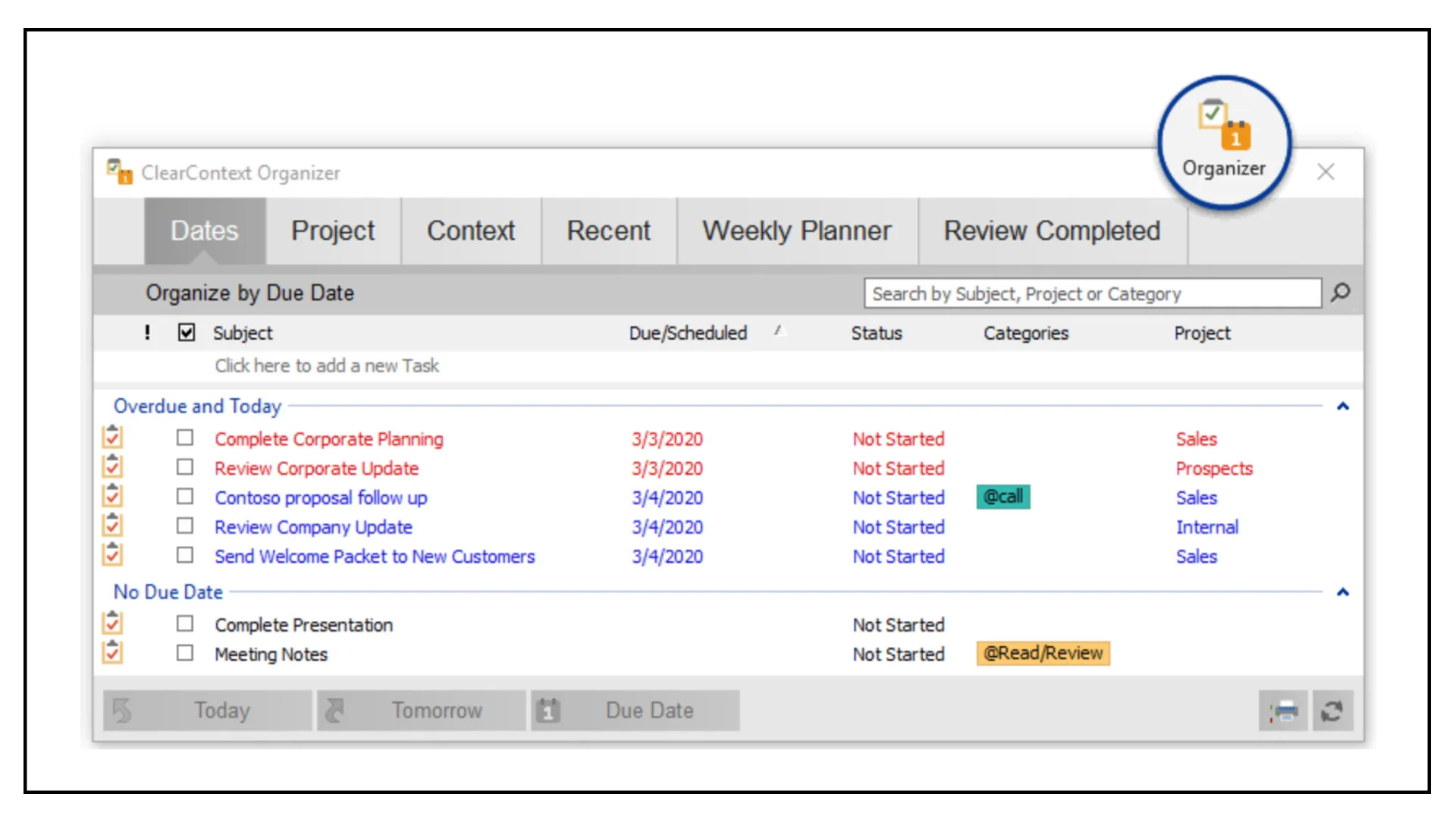The image size is (1456, 819).
Task: Click the @call category tag
Action: click(1003, 497)
